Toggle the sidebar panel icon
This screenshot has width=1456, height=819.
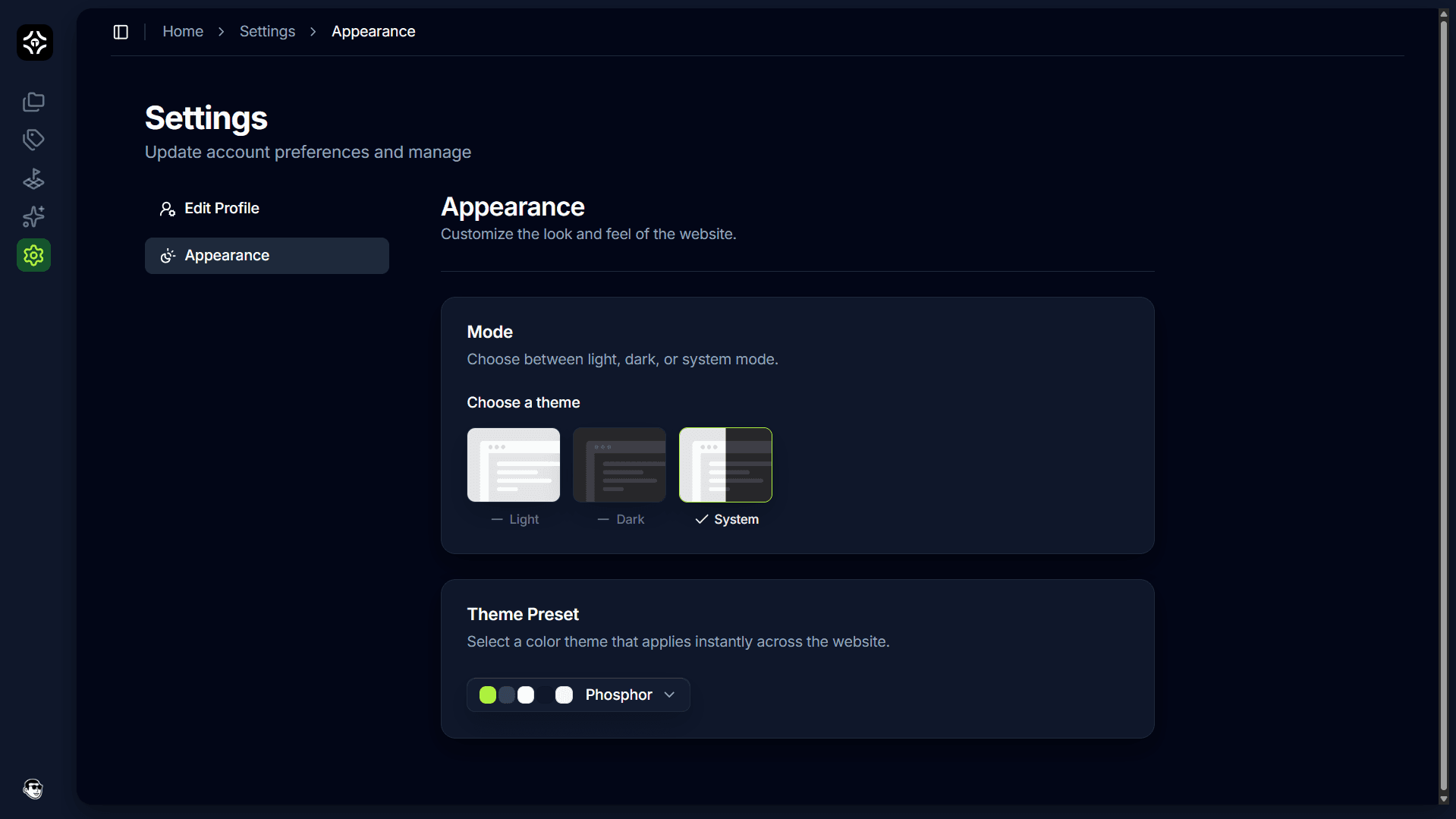tap(121, 32)
